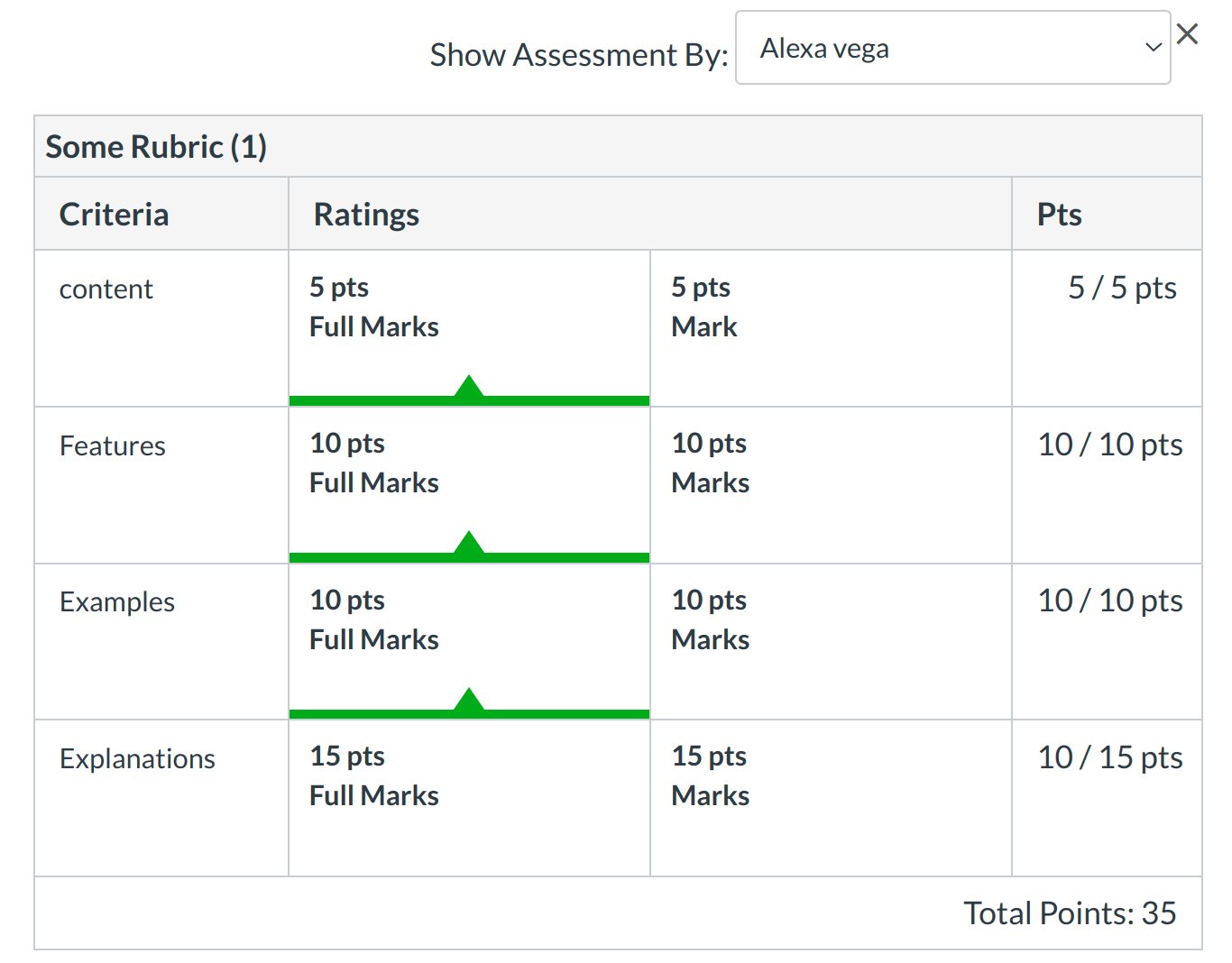
Task: Open the Show Assessment By dropdown
Action: tap(952, 49)
